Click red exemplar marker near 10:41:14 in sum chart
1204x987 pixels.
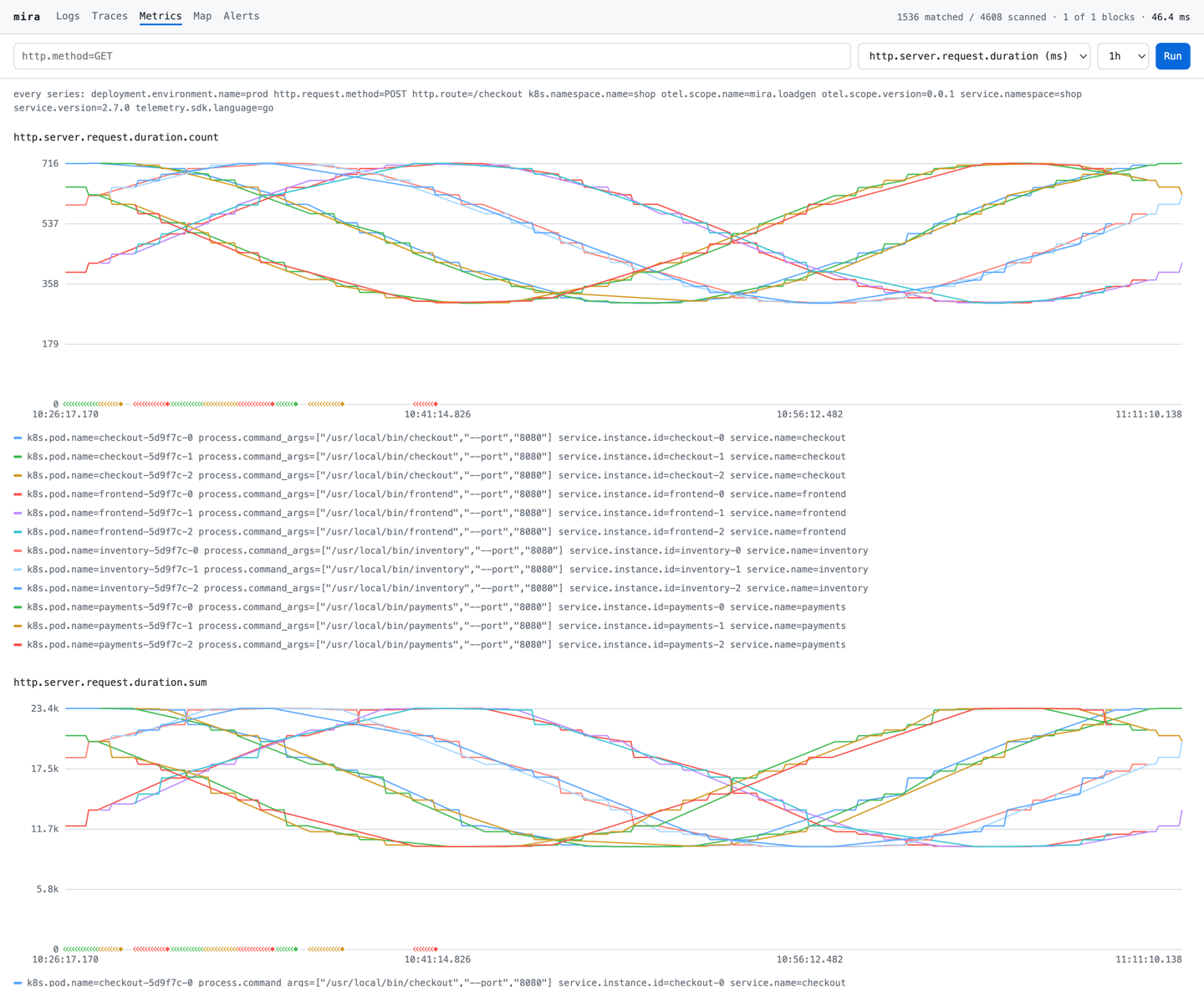coord(436,949)
